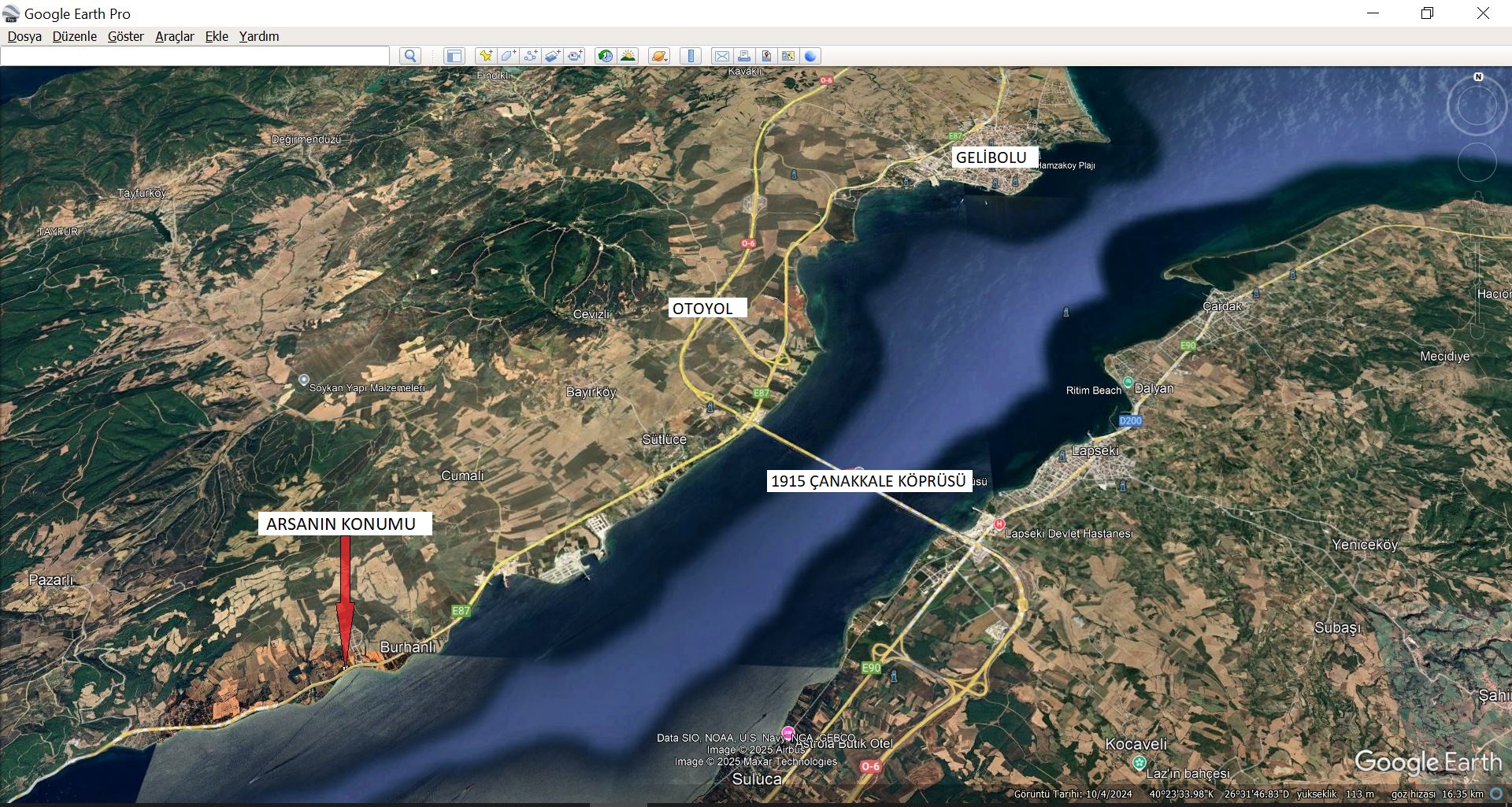Toggle historical imagery clock button
Screen dimensions: 1512x807
(605, 56)
